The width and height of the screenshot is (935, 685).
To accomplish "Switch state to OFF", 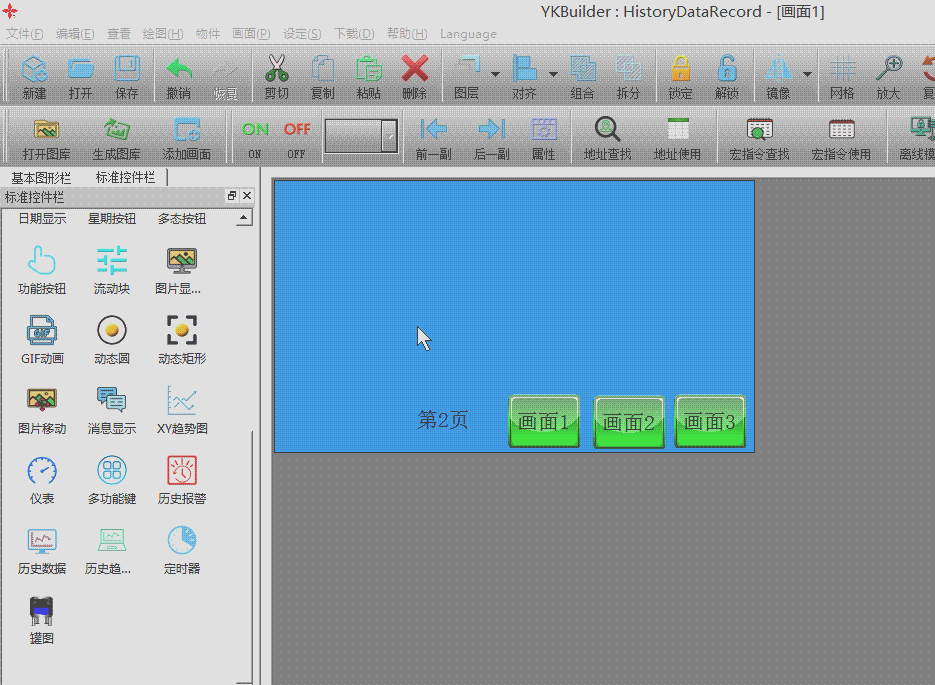I will [297, 130].
